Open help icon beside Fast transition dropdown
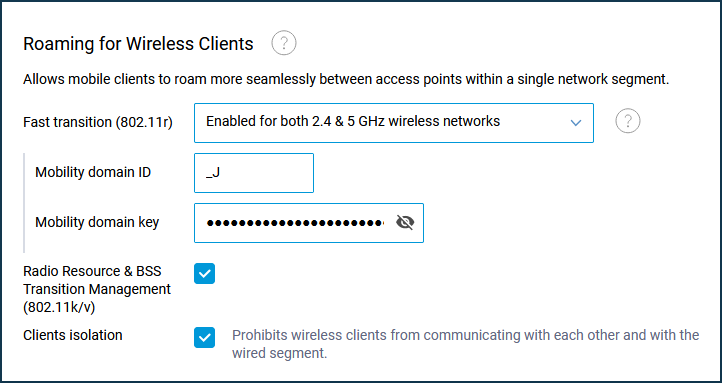This screenshot has width=722, height=383. [628, 122]
